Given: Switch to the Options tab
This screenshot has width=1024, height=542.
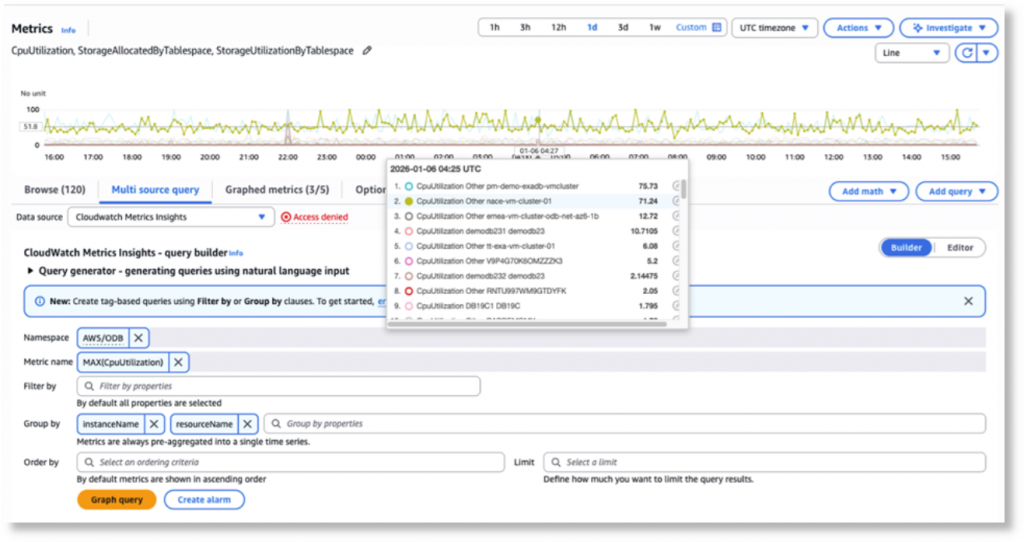Looking at the screenshot, I should (370, 189).
